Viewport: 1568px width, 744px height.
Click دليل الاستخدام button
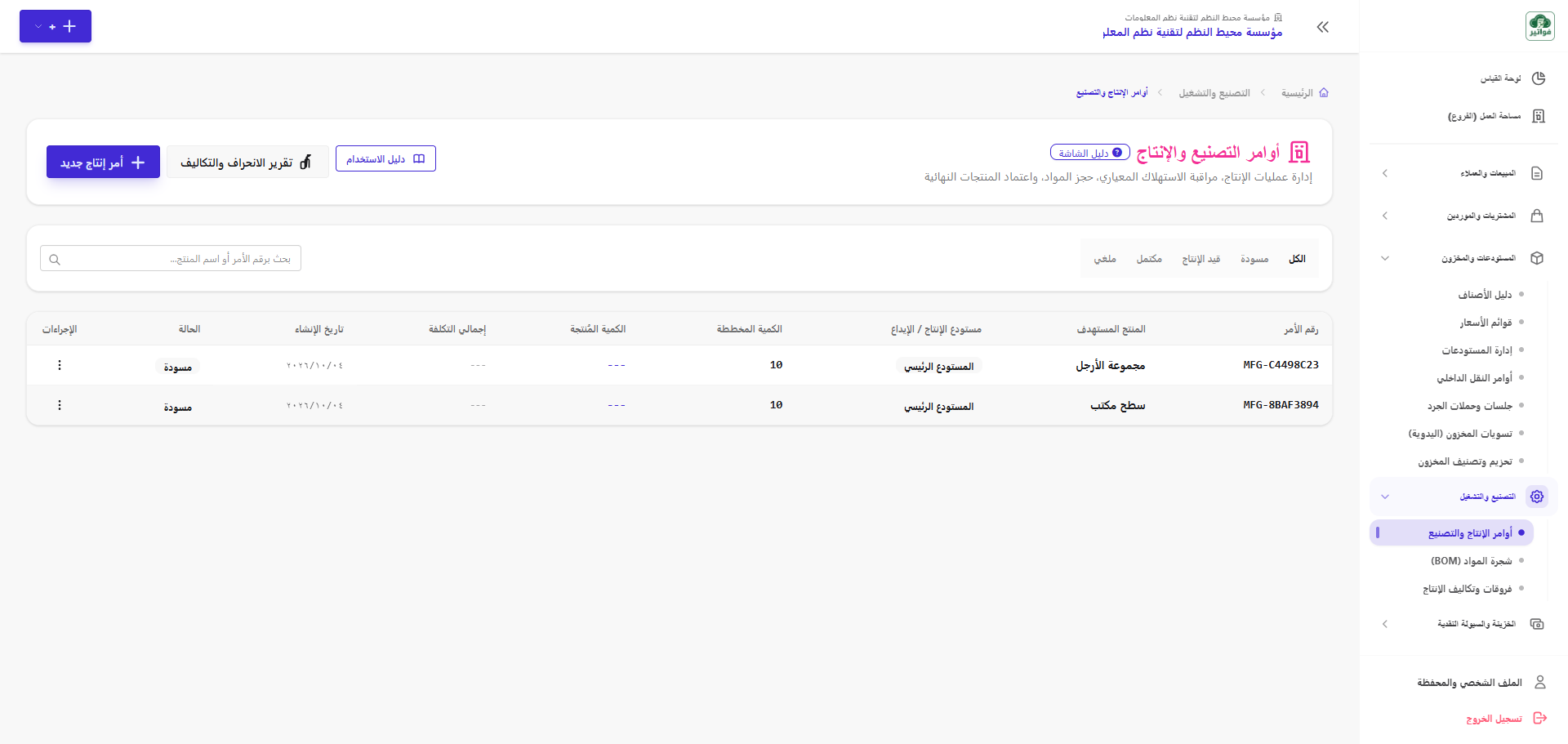tap(385, 158)
